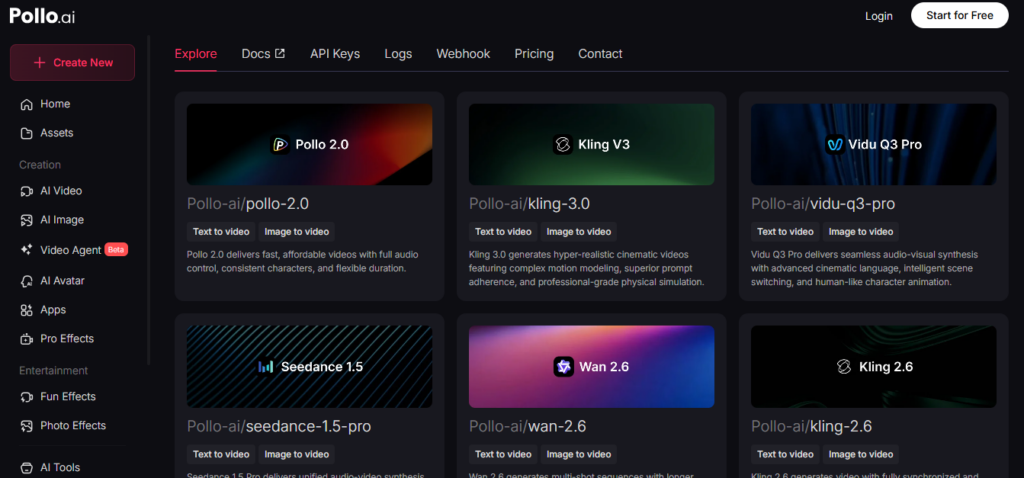Viewport: 1024px width, 478px height.
Task: Click the Fun Effects icon
Action: (26, 397)
